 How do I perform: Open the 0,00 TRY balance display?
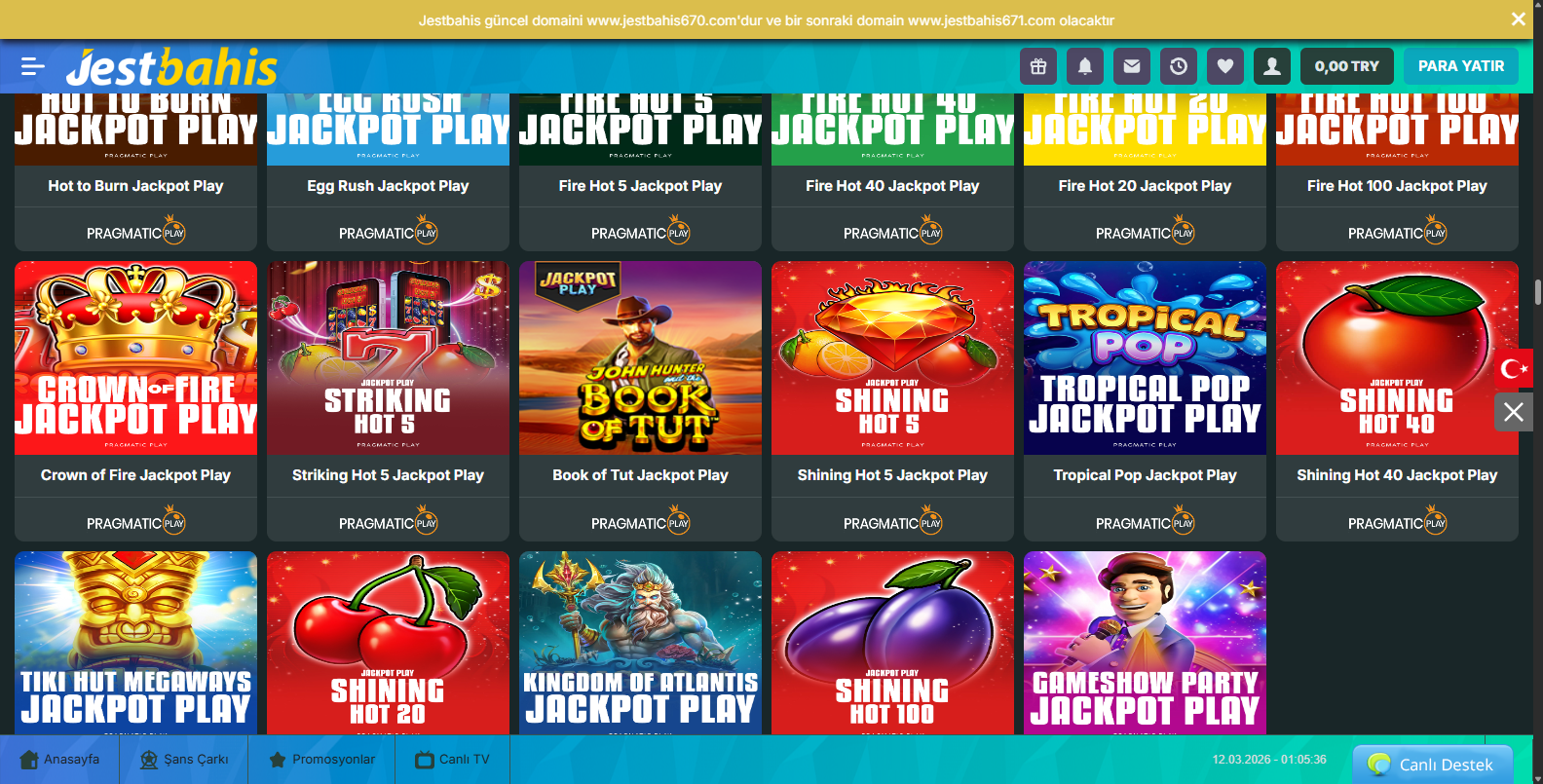(1347, 66)
